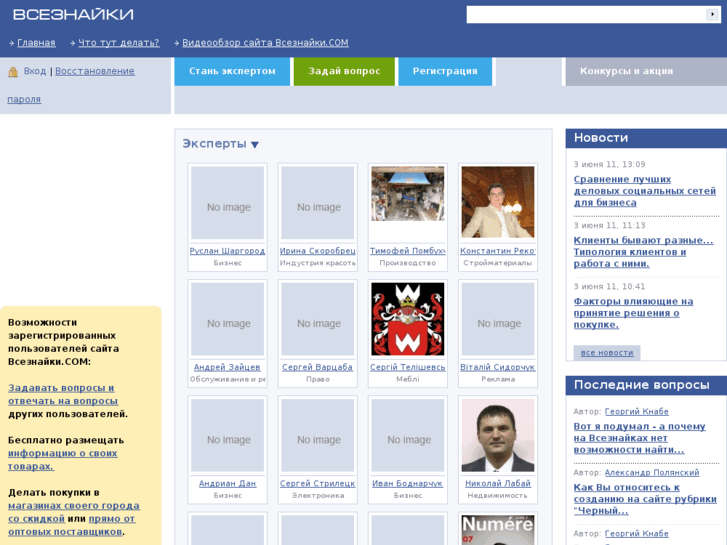Click the category label Меблі
Viewport: 727px width, 545px height.
(408, 379)
